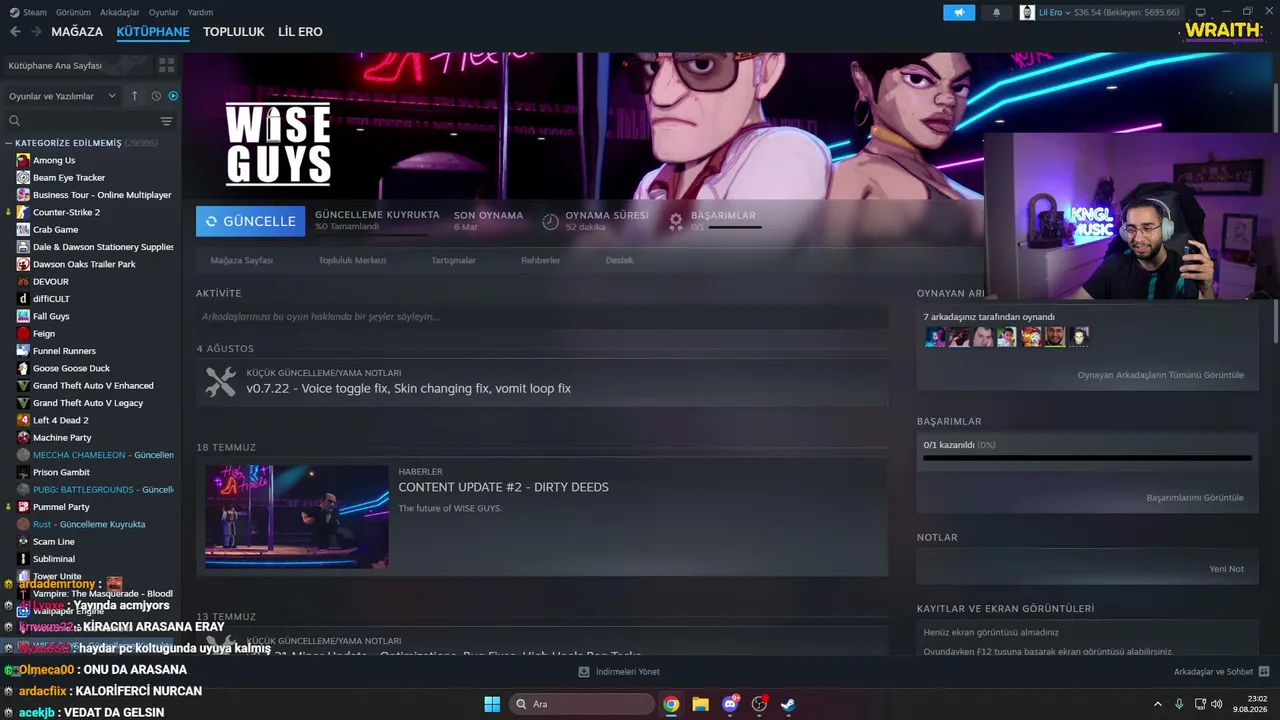The width and height of the screenshot is (1280, 720).
Task: Sort library with the up arrow icon
Action: coord(135,96)
